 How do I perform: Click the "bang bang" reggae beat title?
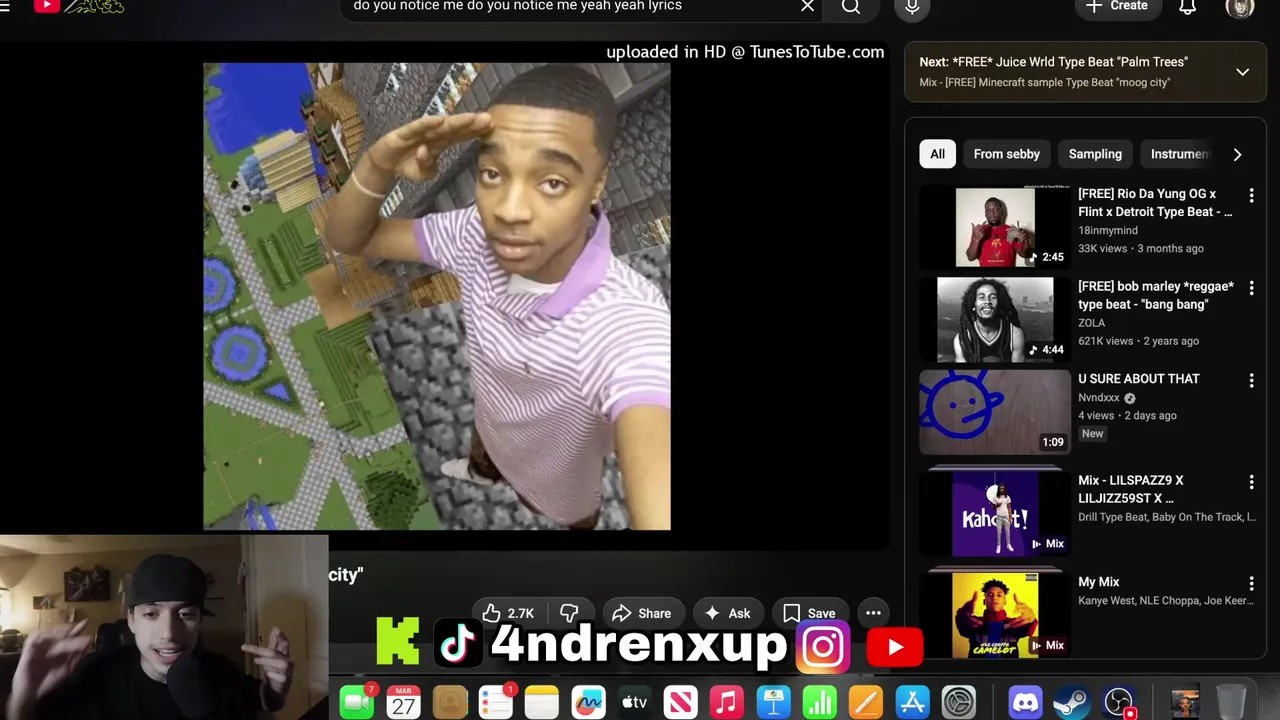1156,295
